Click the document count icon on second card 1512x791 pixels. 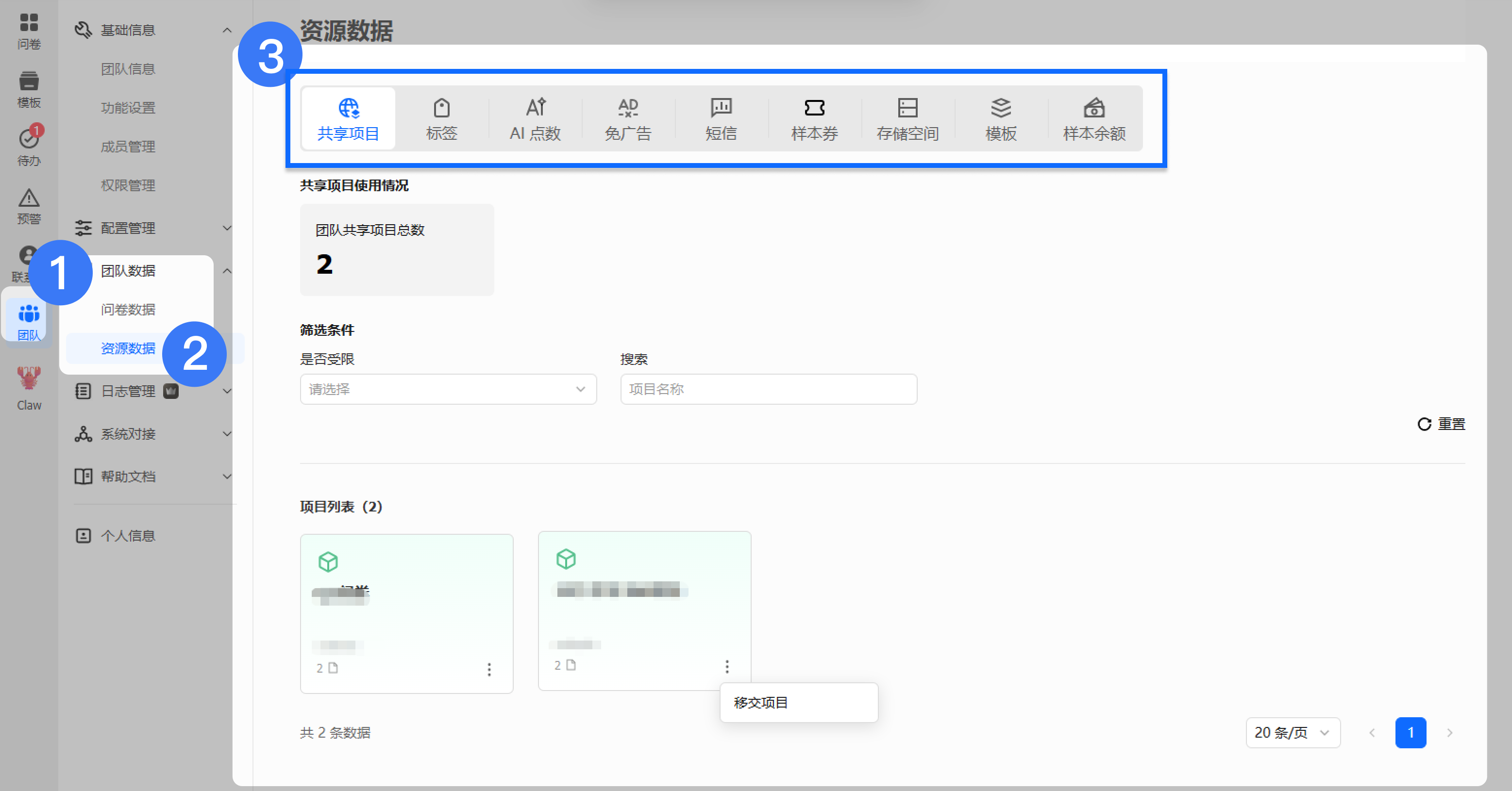click(x=571, y=665)
